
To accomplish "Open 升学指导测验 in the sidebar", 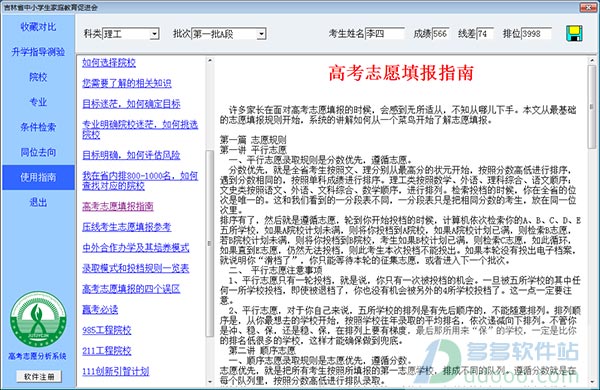I will (x=38, y=52).
